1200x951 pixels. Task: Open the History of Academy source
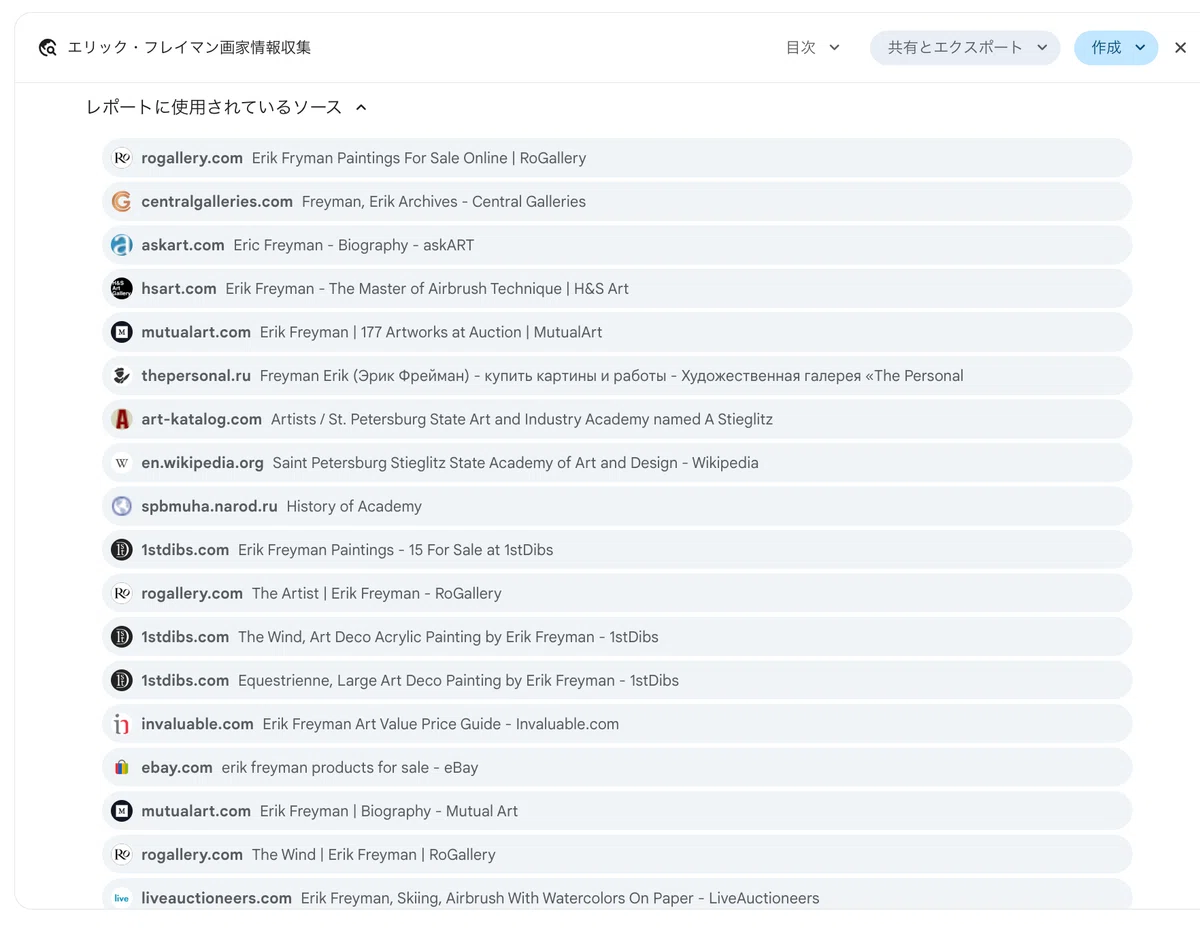point(617,506)
